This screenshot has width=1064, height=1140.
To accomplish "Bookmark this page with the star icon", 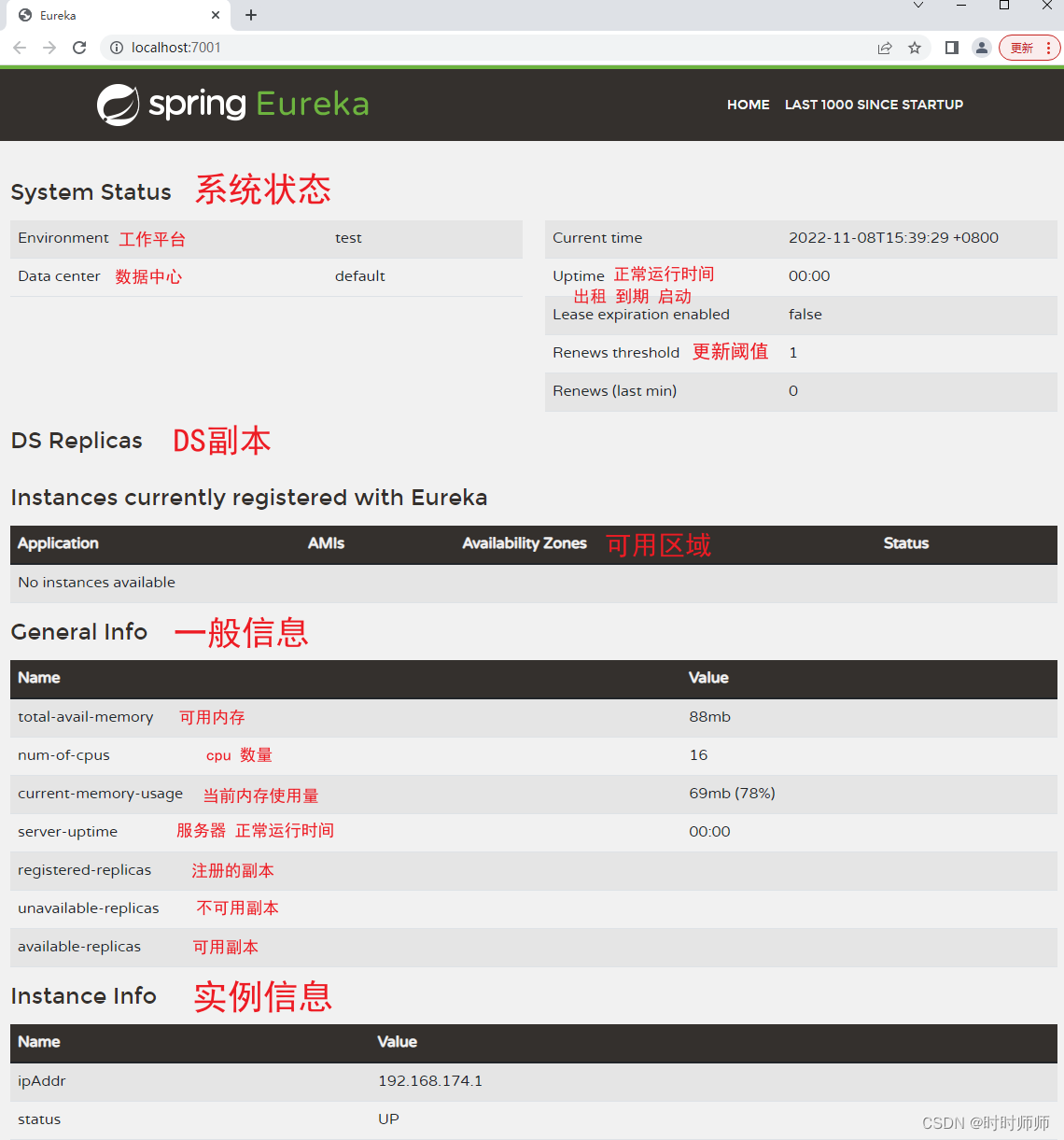I will pyautogui.click(x=915, y=48).
